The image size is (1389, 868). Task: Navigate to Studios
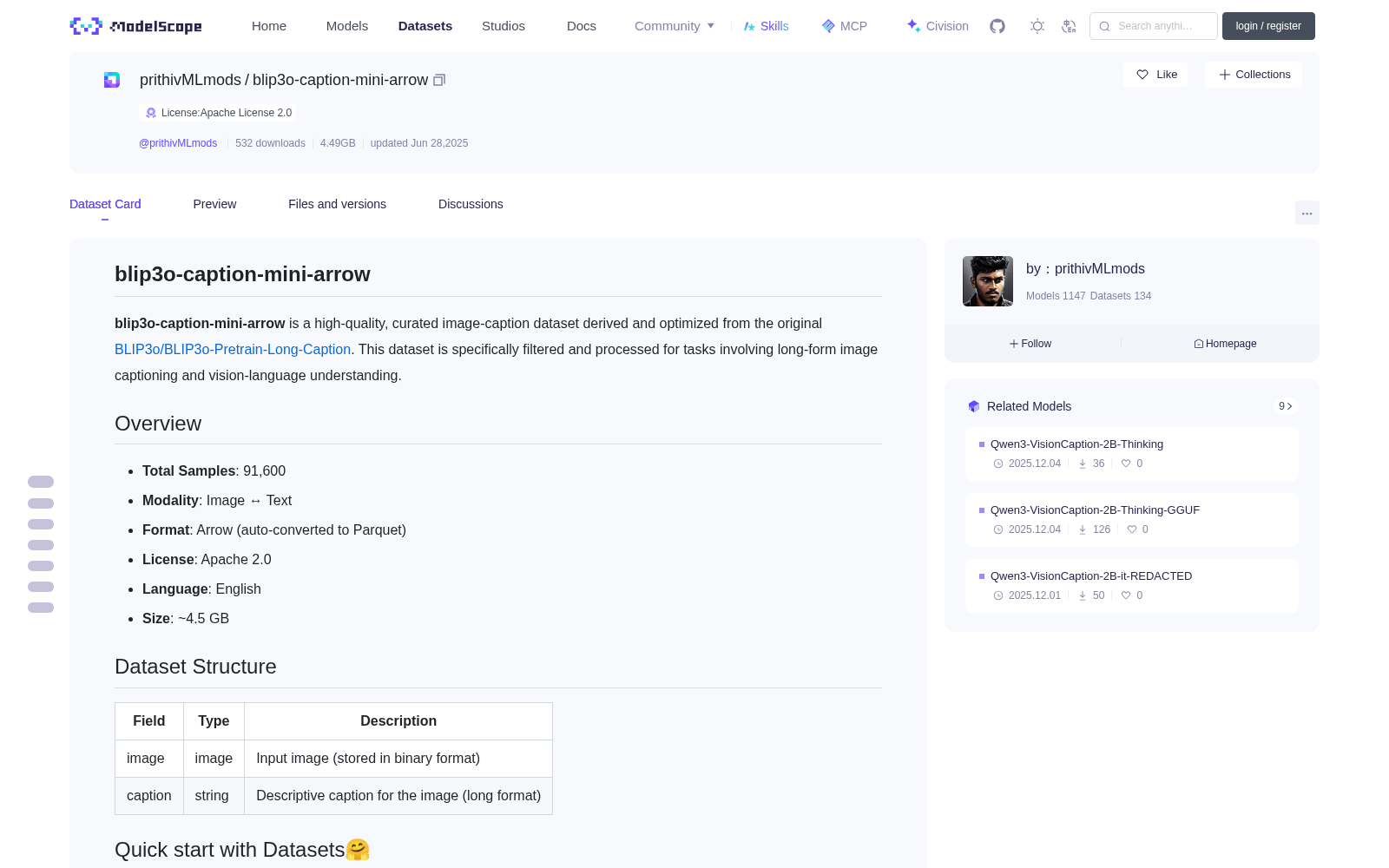[504, 26]
